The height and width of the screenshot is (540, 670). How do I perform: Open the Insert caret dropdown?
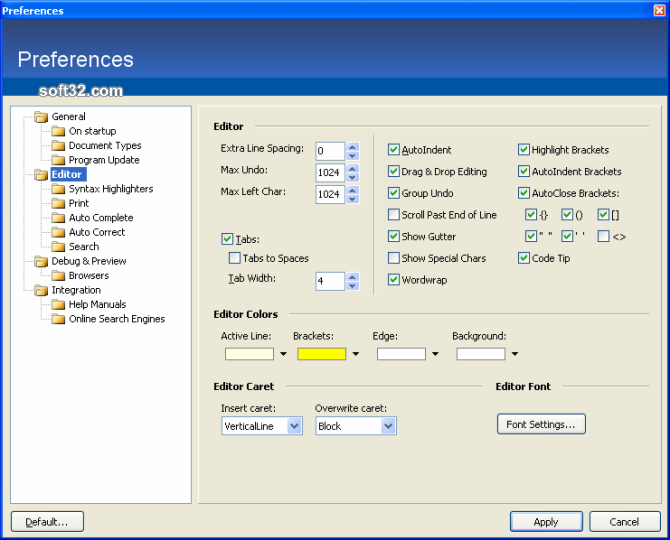pos(294,426)
